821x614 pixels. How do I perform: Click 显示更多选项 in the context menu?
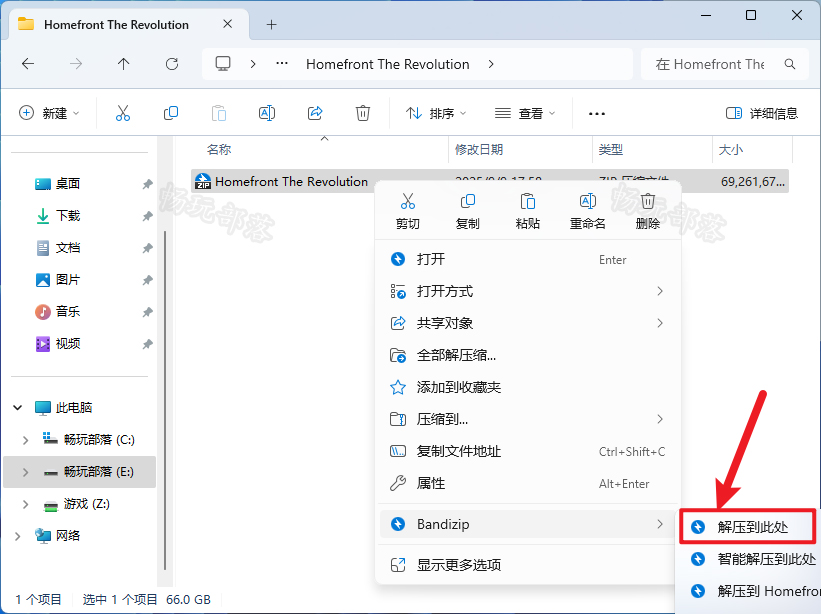tap(528, 565)
